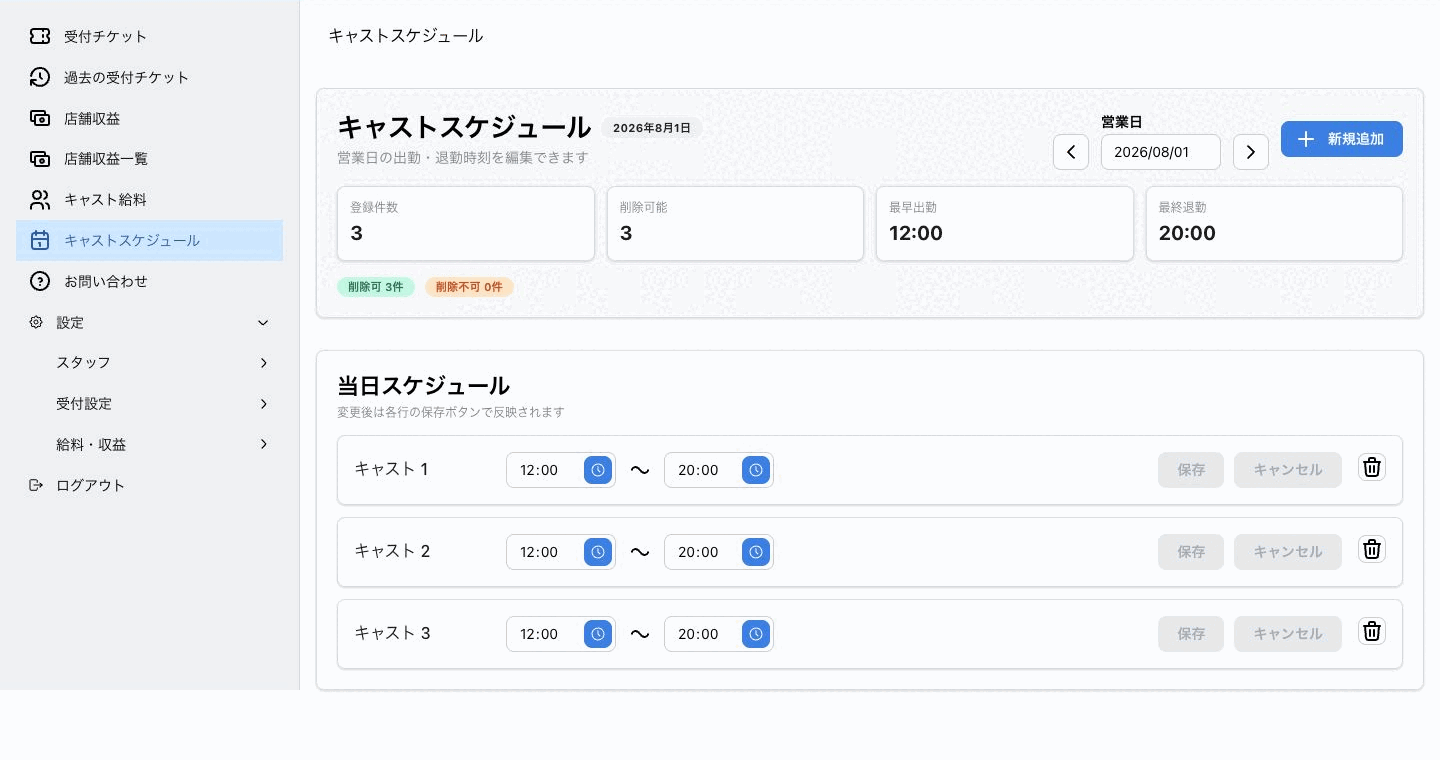Click キャンセル in the キャスト 3 row
The image size is (1440, 760).
[x=1288, y=634]
